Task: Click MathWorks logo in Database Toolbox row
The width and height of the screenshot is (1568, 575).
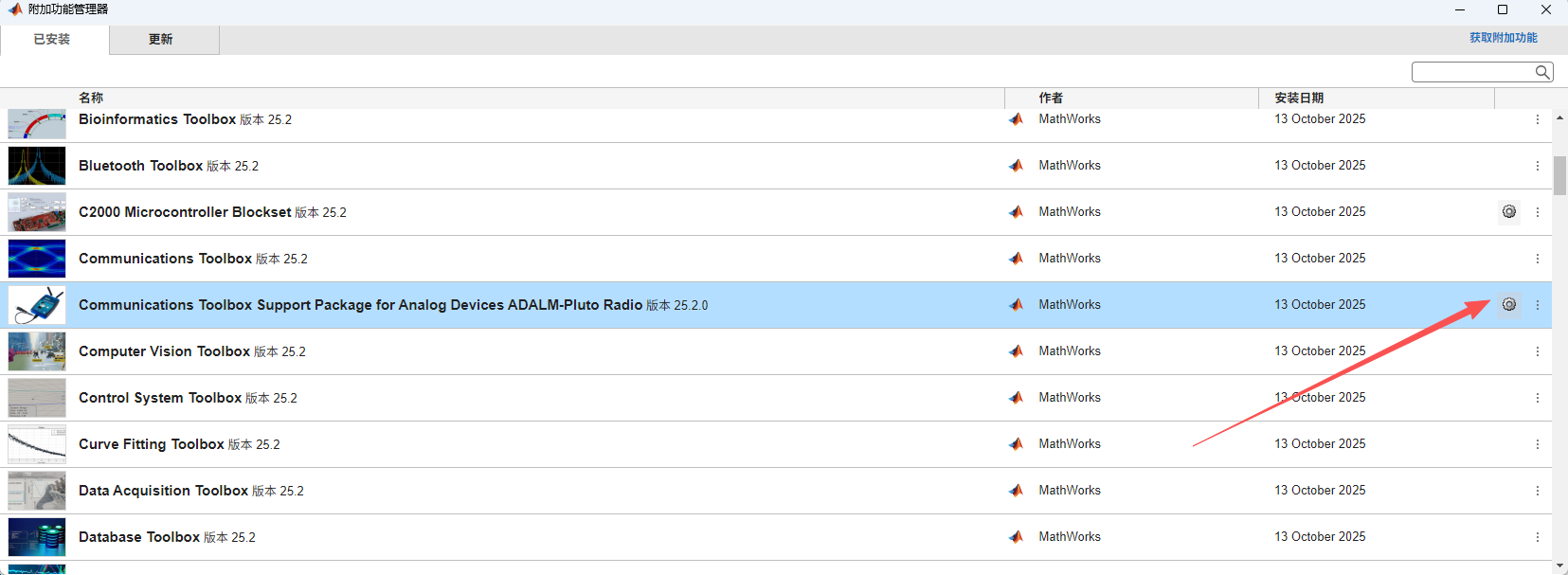Action: (x=1017, y=537)
